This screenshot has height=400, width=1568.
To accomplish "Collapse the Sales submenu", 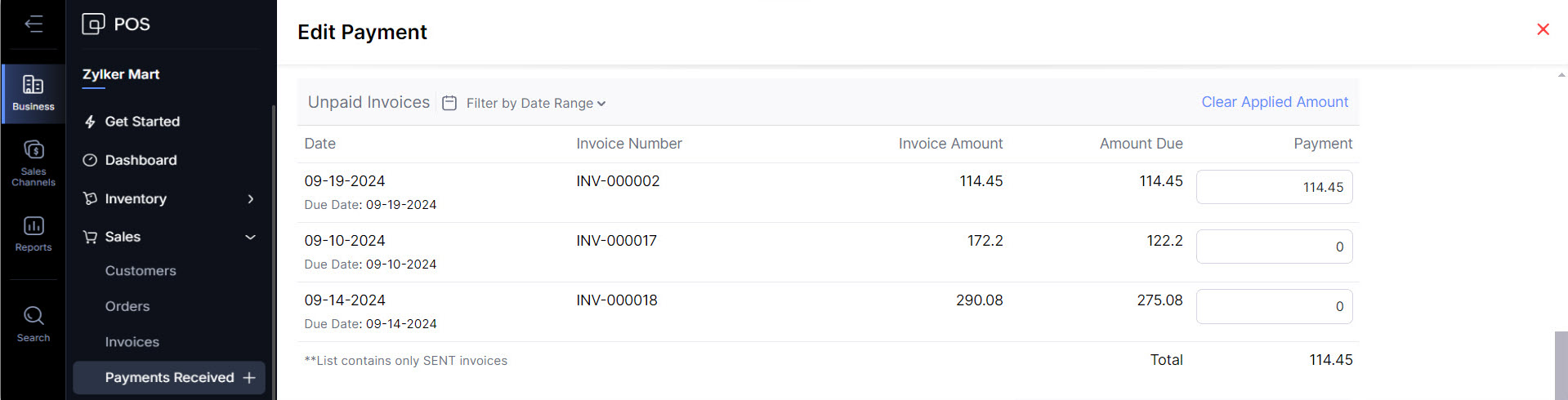I will [250, 237].
